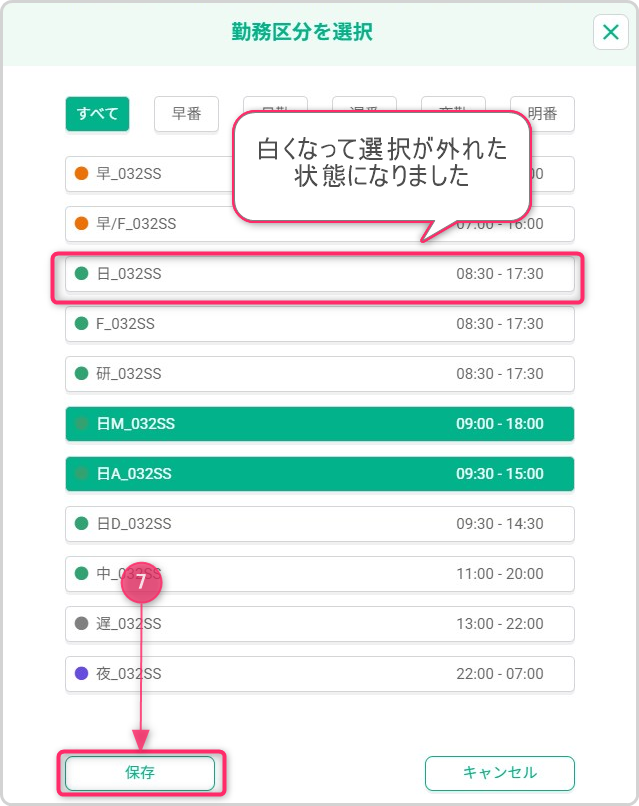Select the 遅_032SS 13:00 - 22:00 shift

click(320, 624)
